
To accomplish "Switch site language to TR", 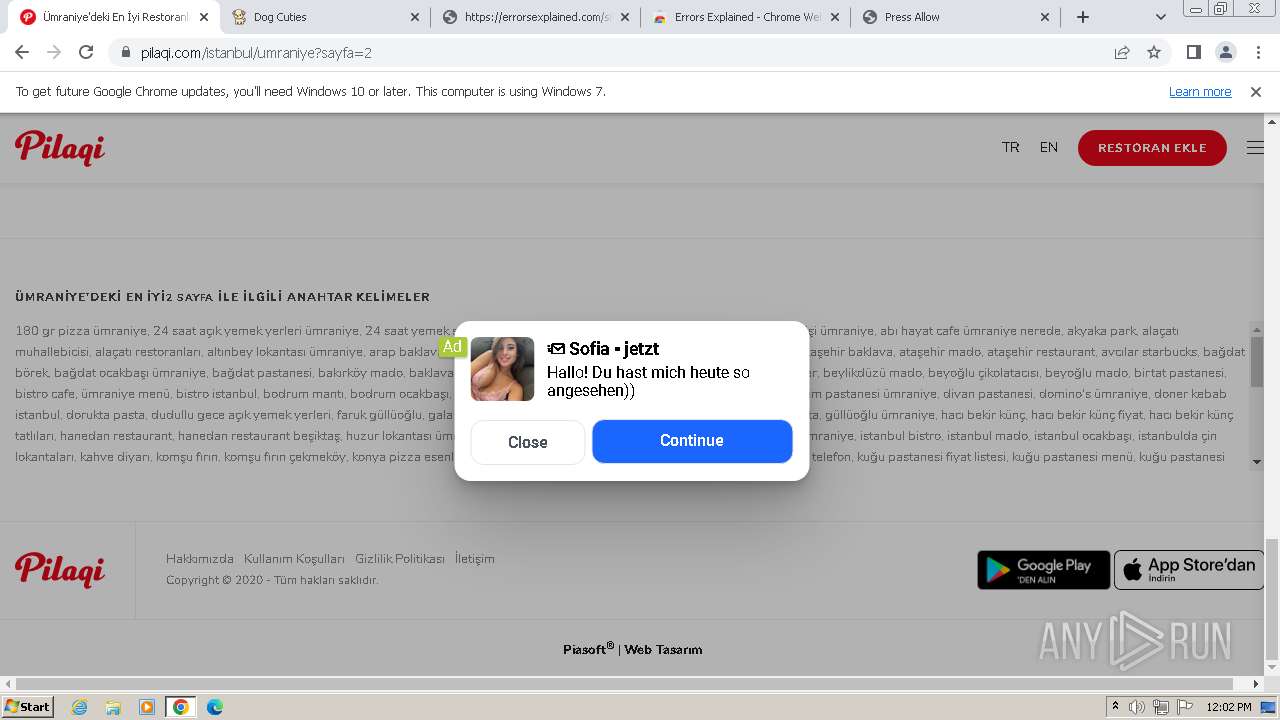I will pyautogui.click(x=1011, y=148).
